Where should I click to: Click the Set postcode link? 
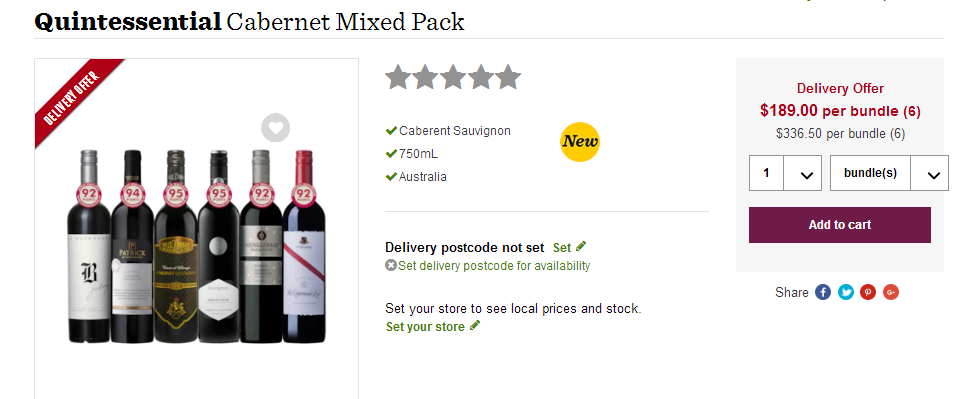562,247
